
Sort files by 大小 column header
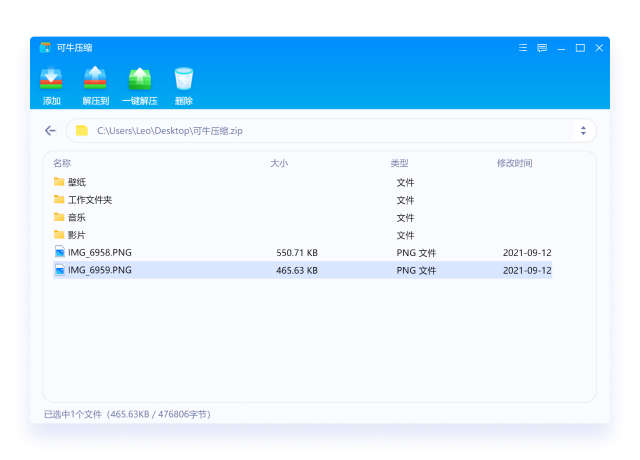tap(279, 163)
